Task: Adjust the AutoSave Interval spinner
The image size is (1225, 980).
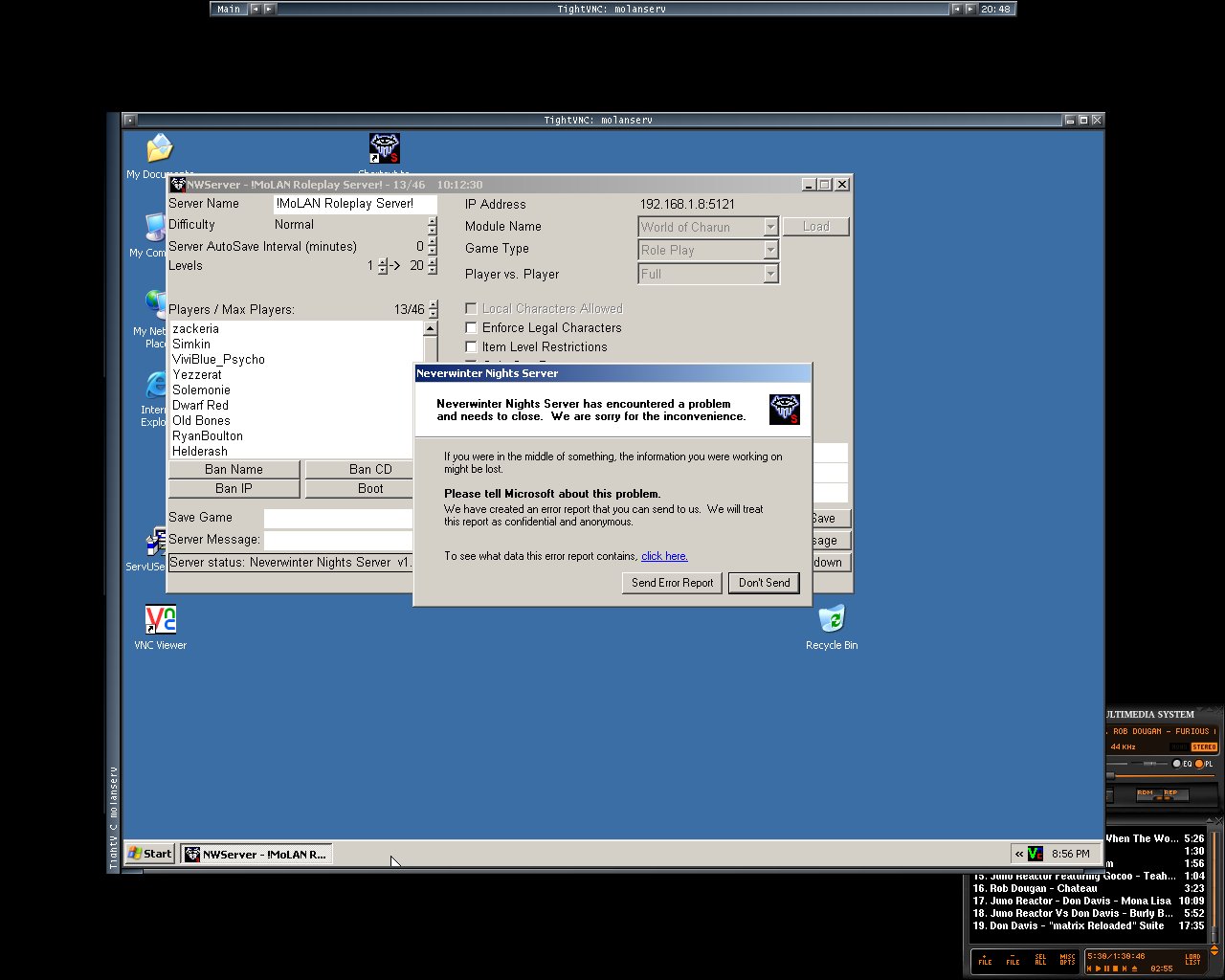Action: pos(433,246)
